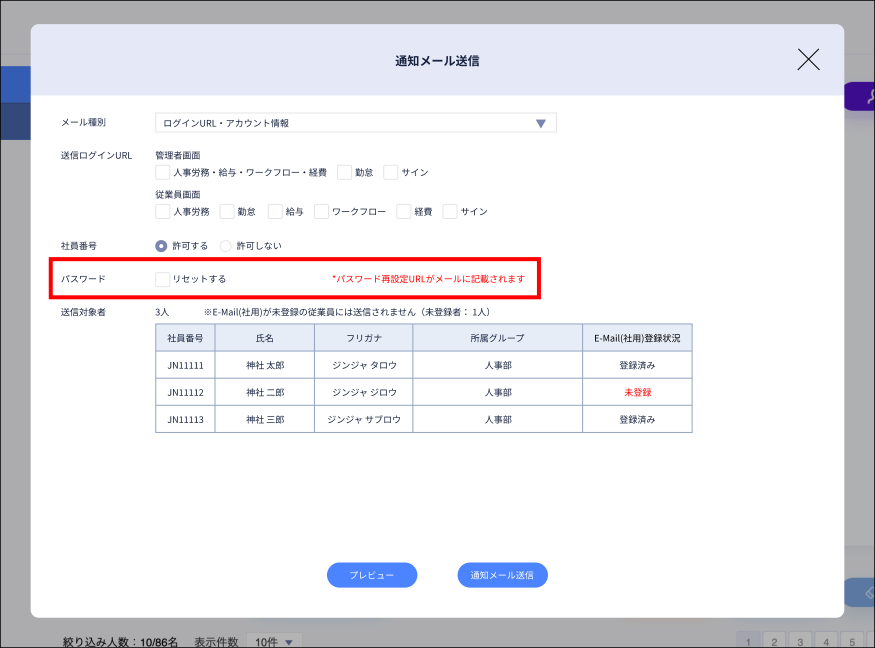
Task: Click the プレビュー button
Action: [x=371, y=575]
